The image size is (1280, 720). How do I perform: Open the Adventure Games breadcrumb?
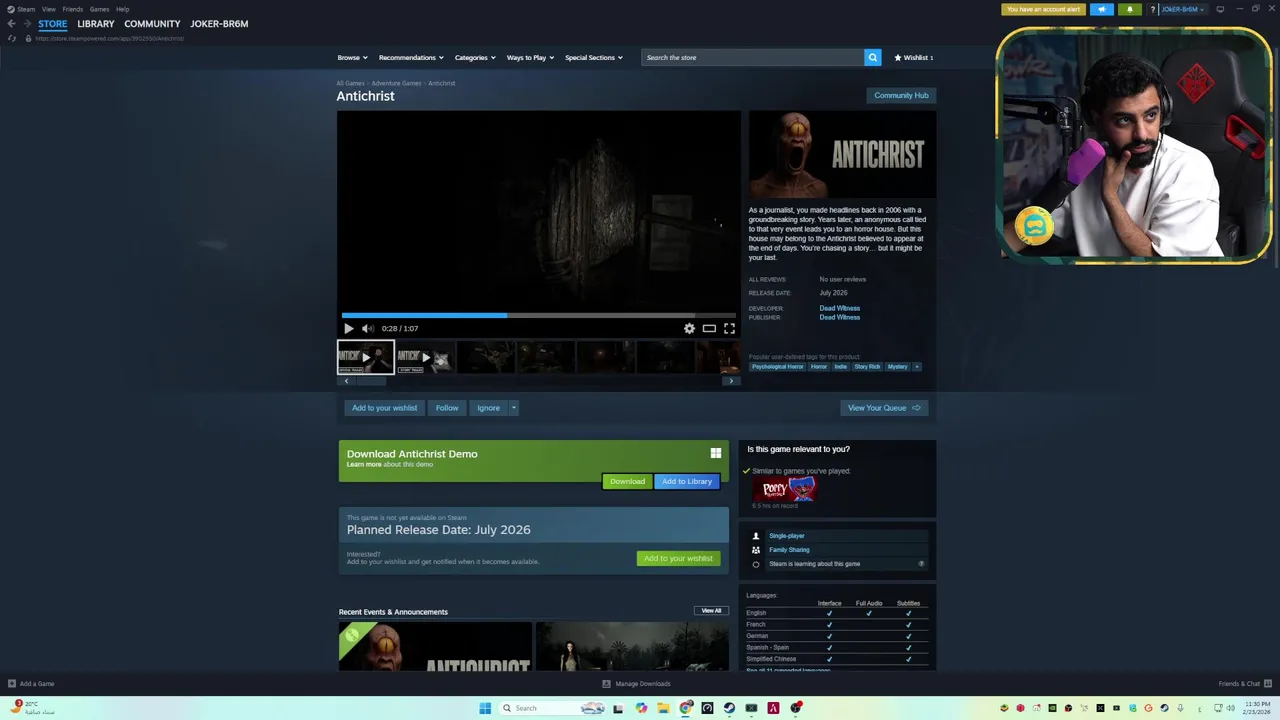[396, 83]
